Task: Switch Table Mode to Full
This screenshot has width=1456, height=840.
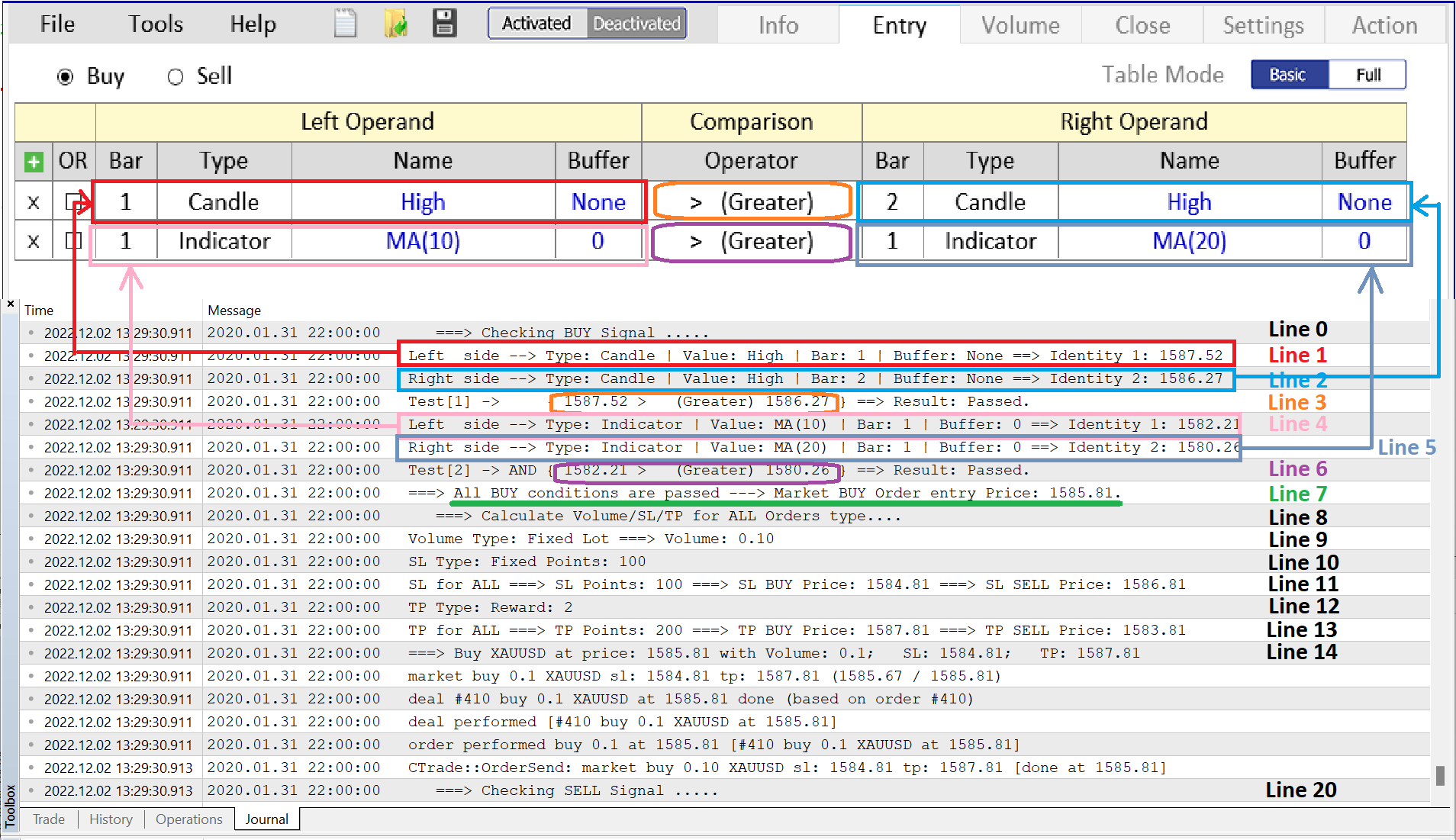Action: click(1367, 74)
